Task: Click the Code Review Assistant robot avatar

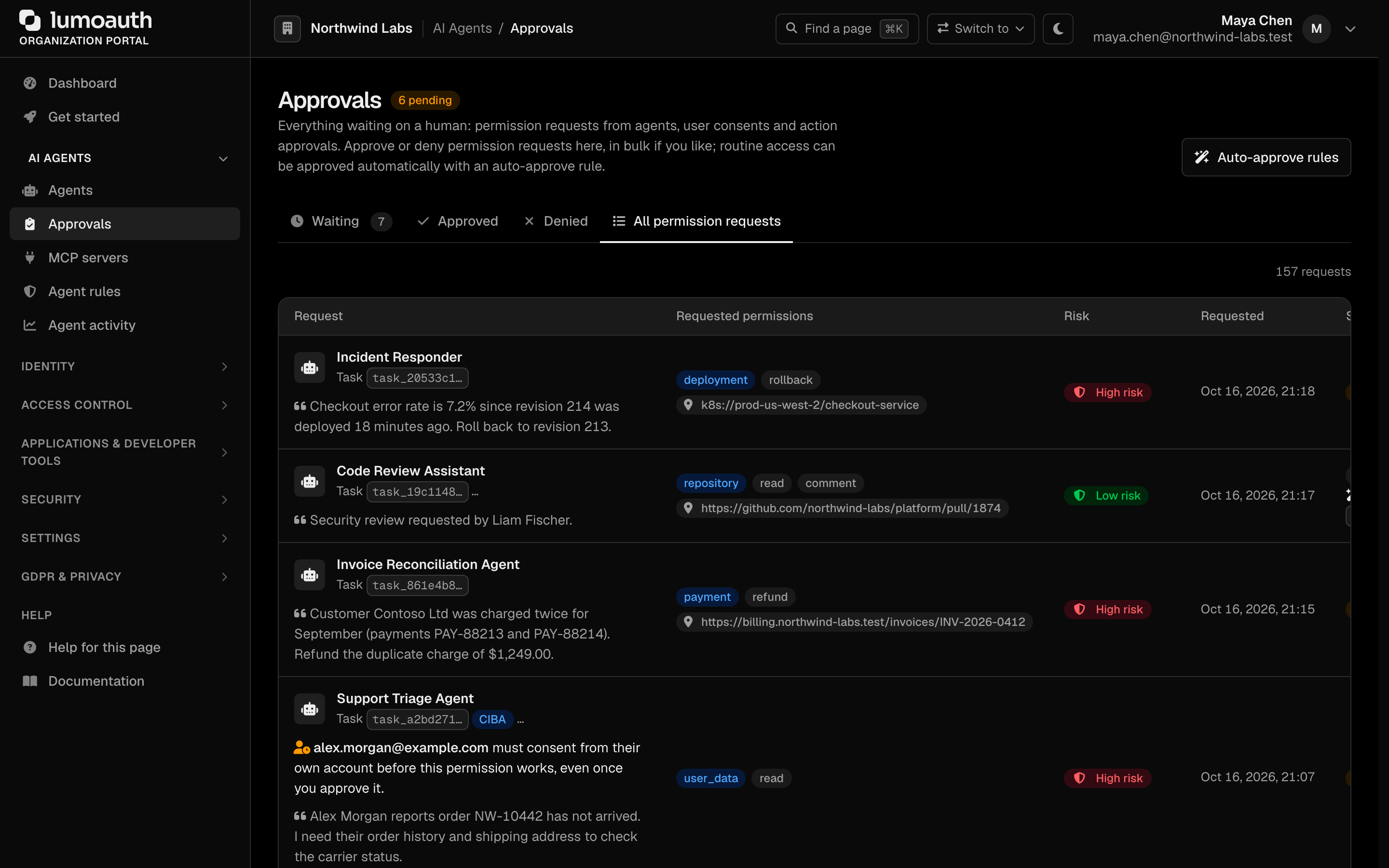Action: 309,481
